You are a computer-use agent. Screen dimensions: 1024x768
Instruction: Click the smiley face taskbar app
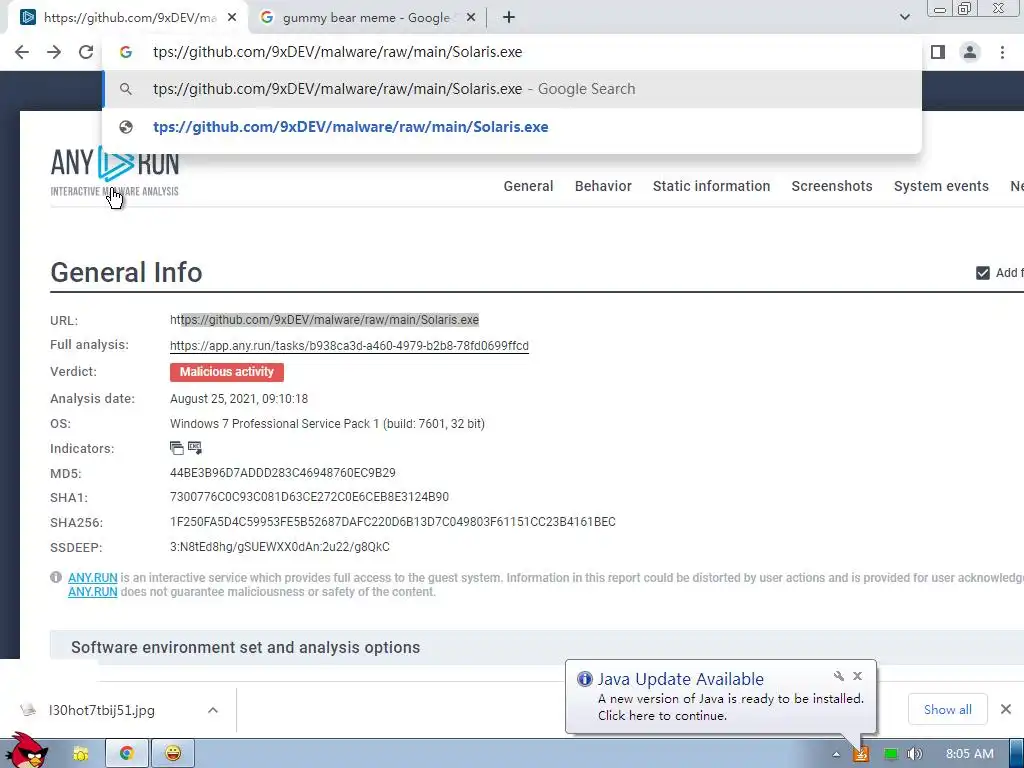pos(172,754)
